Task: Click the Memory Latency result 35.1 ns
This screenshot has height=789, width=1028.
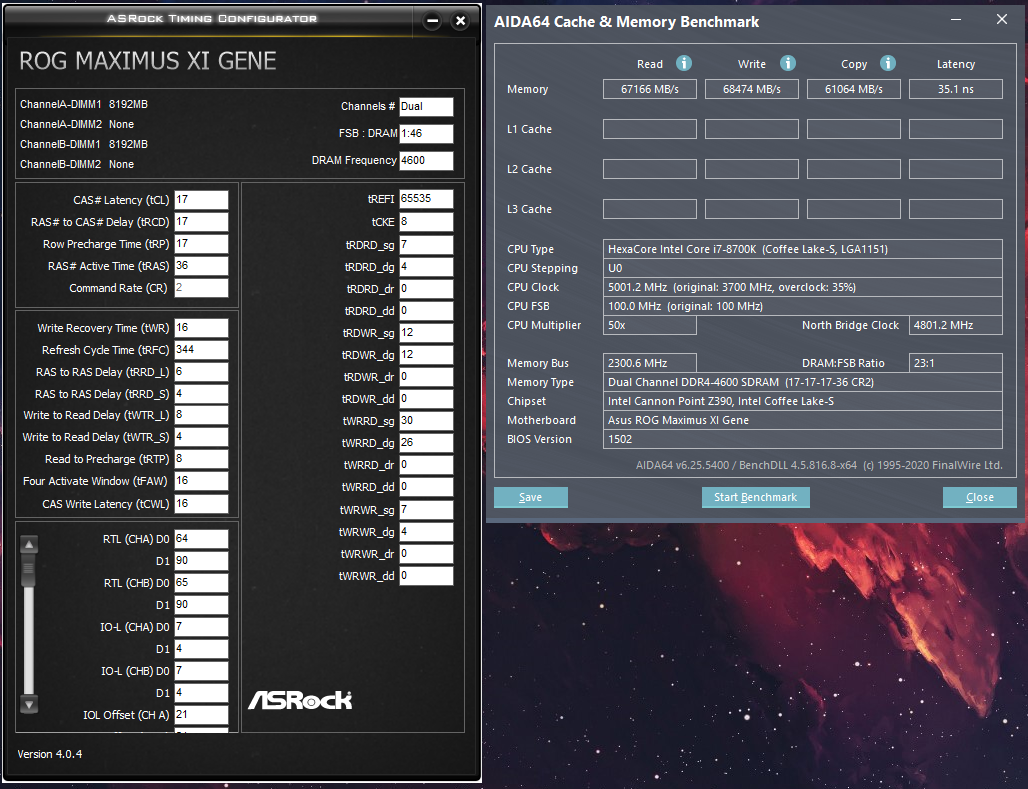Action: click(955, 89)
